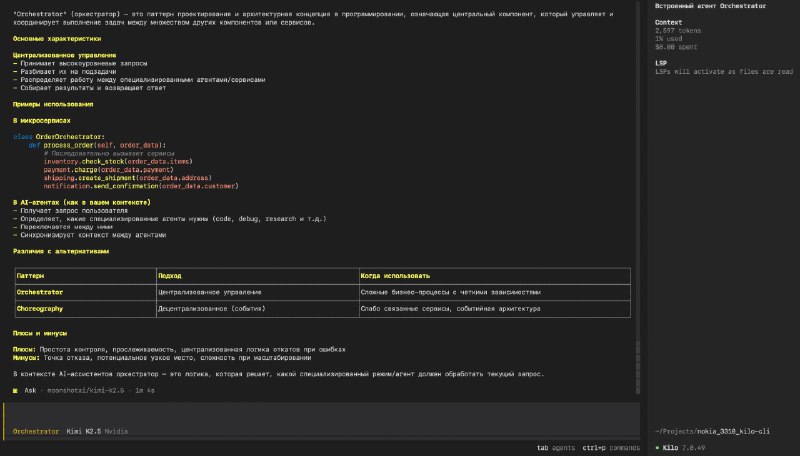Click the 'Примеры использования' heading
The height and width of the screenshot is (456, 800).
[53, 104]
